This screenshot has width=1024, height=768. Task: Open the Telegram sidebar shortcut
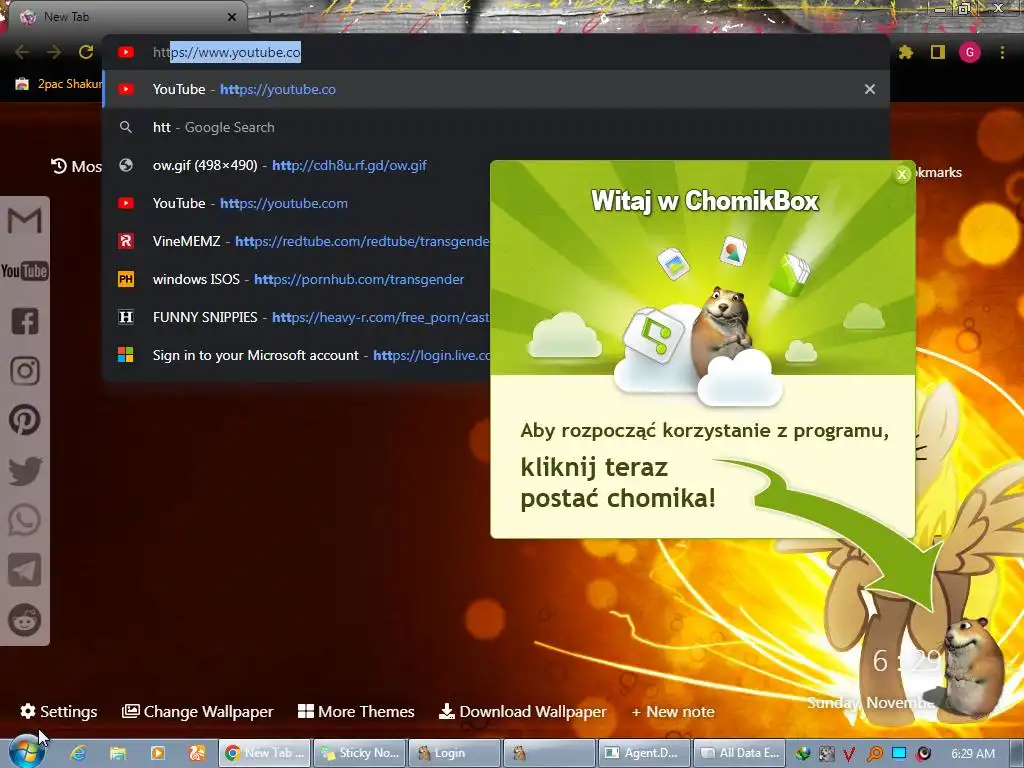(25, 570)
